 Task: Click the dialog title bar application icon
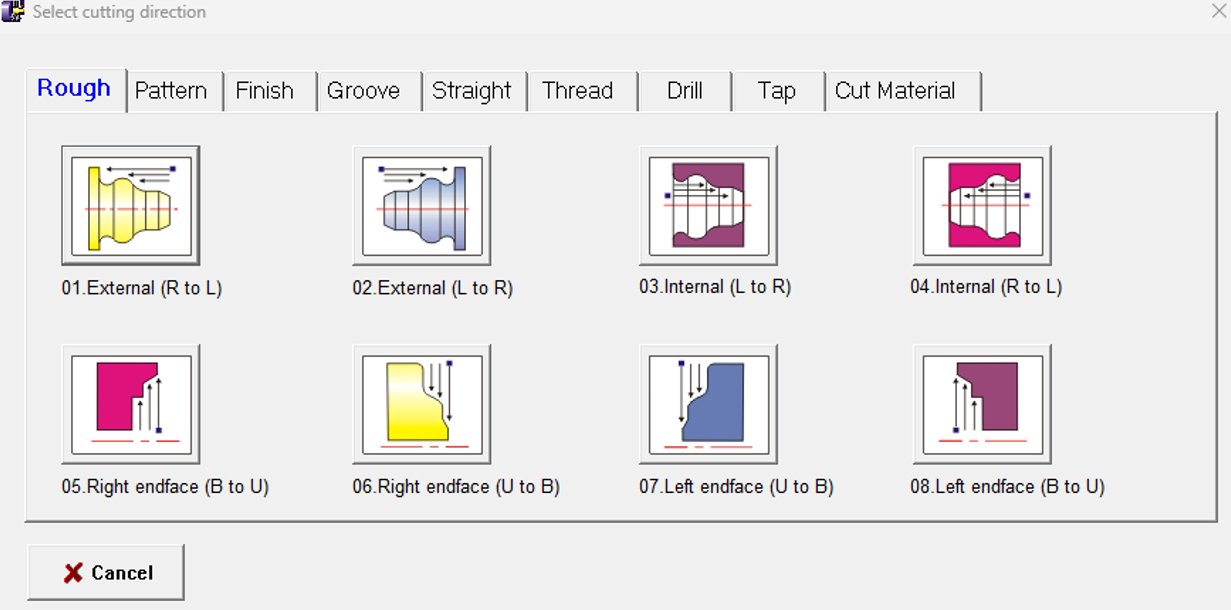click(x=13, y=12)
